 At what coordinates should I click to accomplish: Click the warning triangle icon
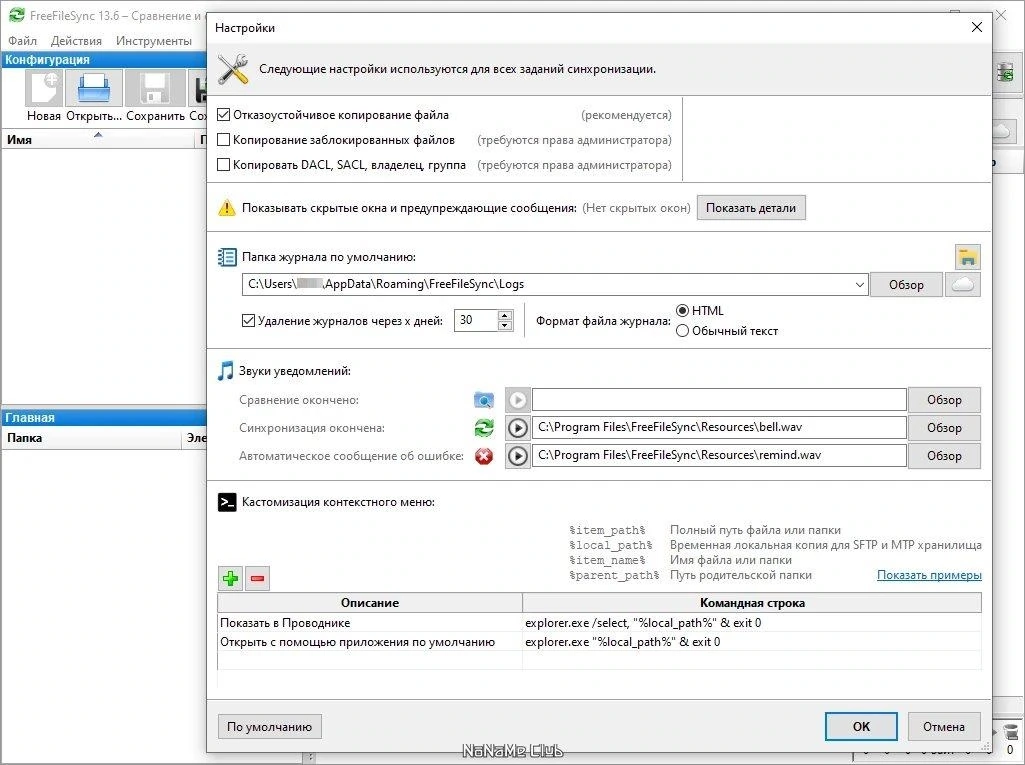tap(226, 208)
